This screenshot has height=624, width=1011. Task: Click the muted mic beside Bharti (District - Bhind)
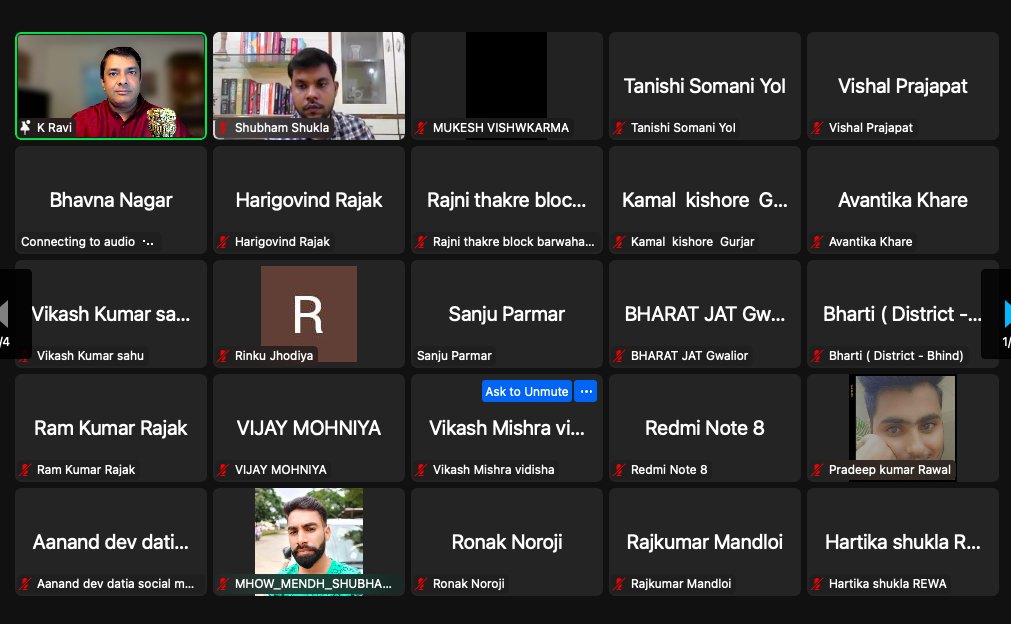point(817,356)
